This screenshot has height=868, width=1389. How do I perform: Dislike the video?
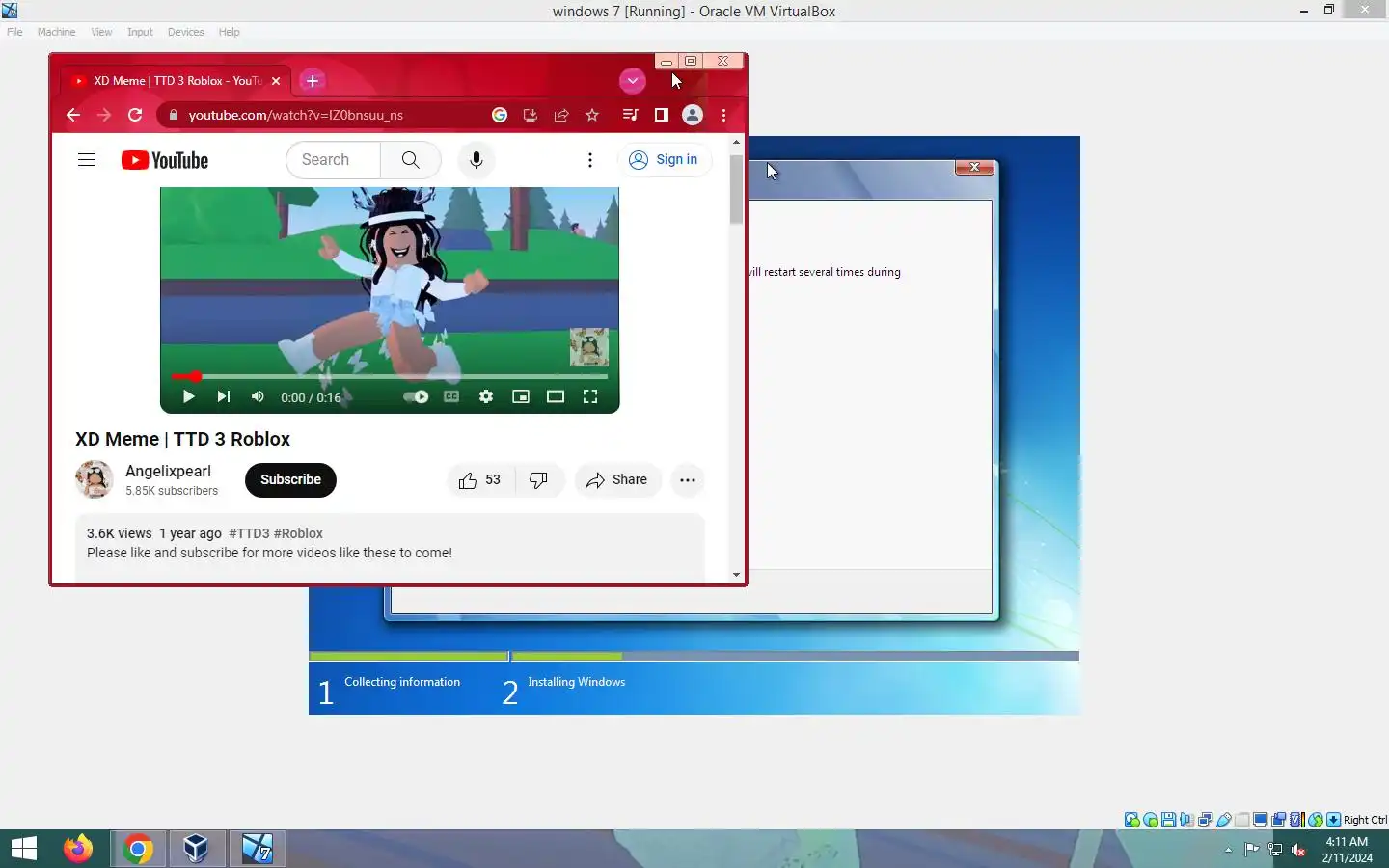click(x=539, y=480)
